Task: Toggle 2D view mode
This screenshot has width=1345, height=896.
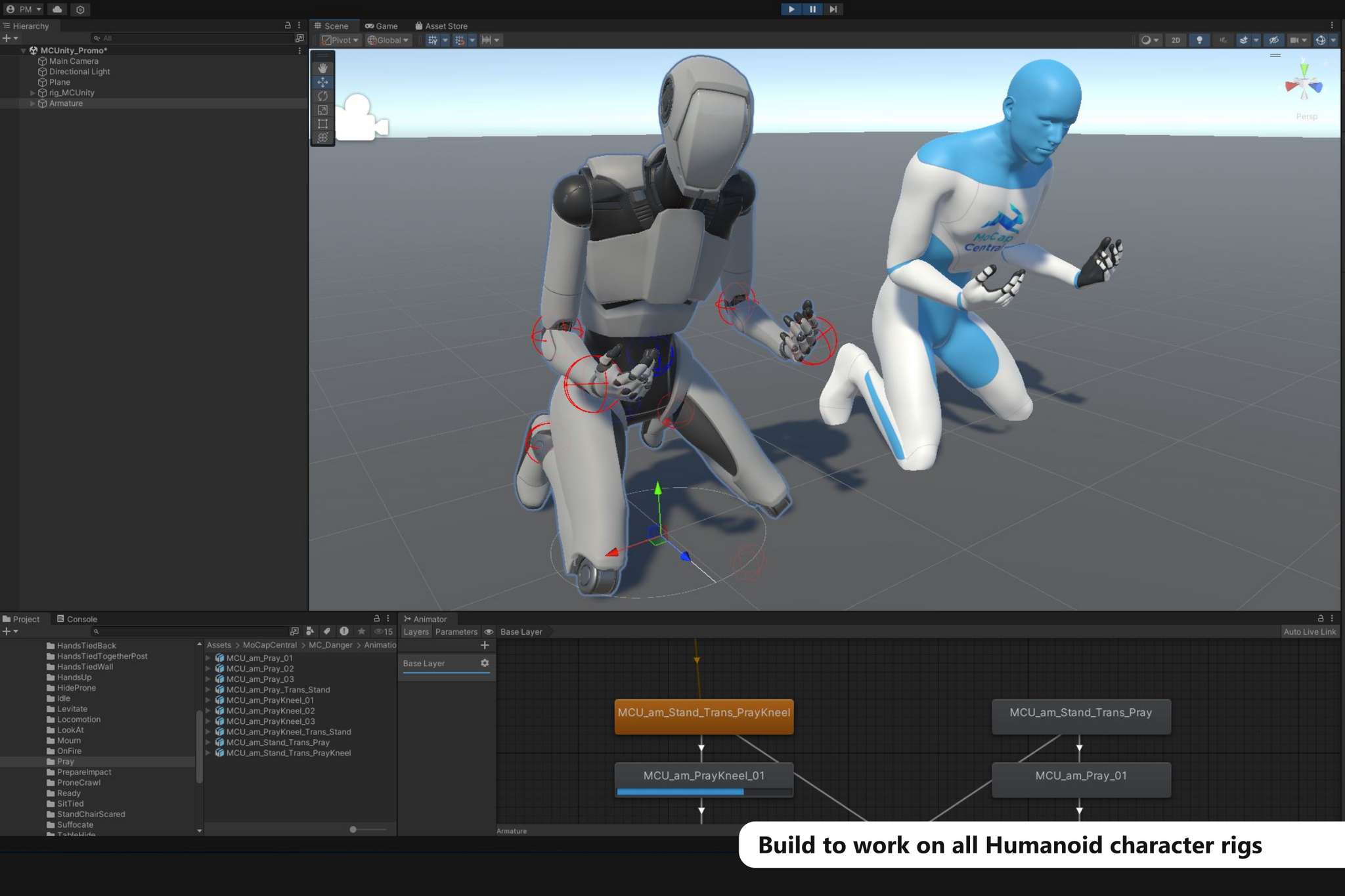Action: pyautogui.click(x=1176, y=40)
